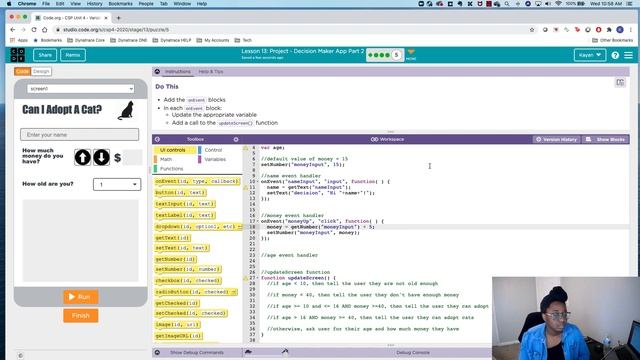The image size is (640, 360).
Task: Open Version History
Action: tap(556, 140)
